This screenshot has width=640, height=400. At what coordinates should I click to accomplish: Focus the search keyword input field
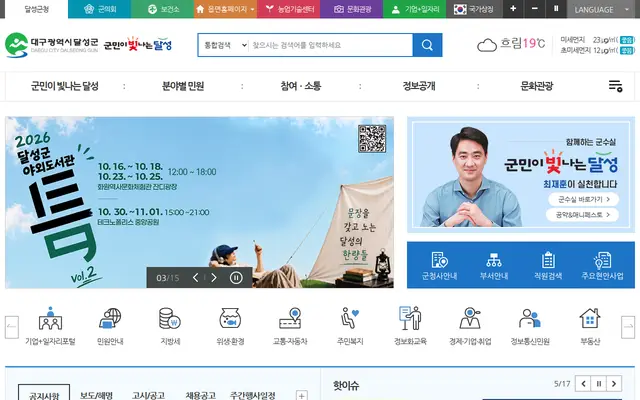tap(331, 45)
